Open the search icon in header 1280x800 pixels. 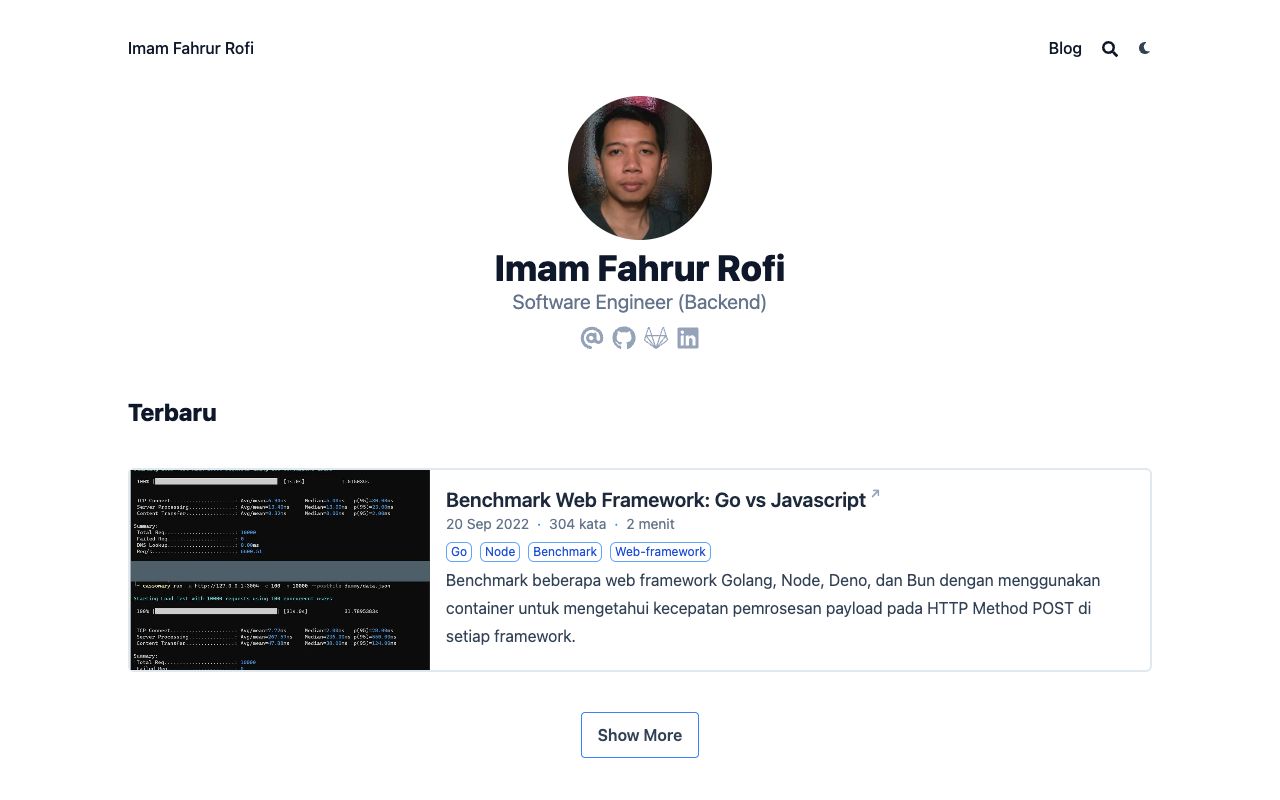pyautogui.click(x=1110, y=49)
